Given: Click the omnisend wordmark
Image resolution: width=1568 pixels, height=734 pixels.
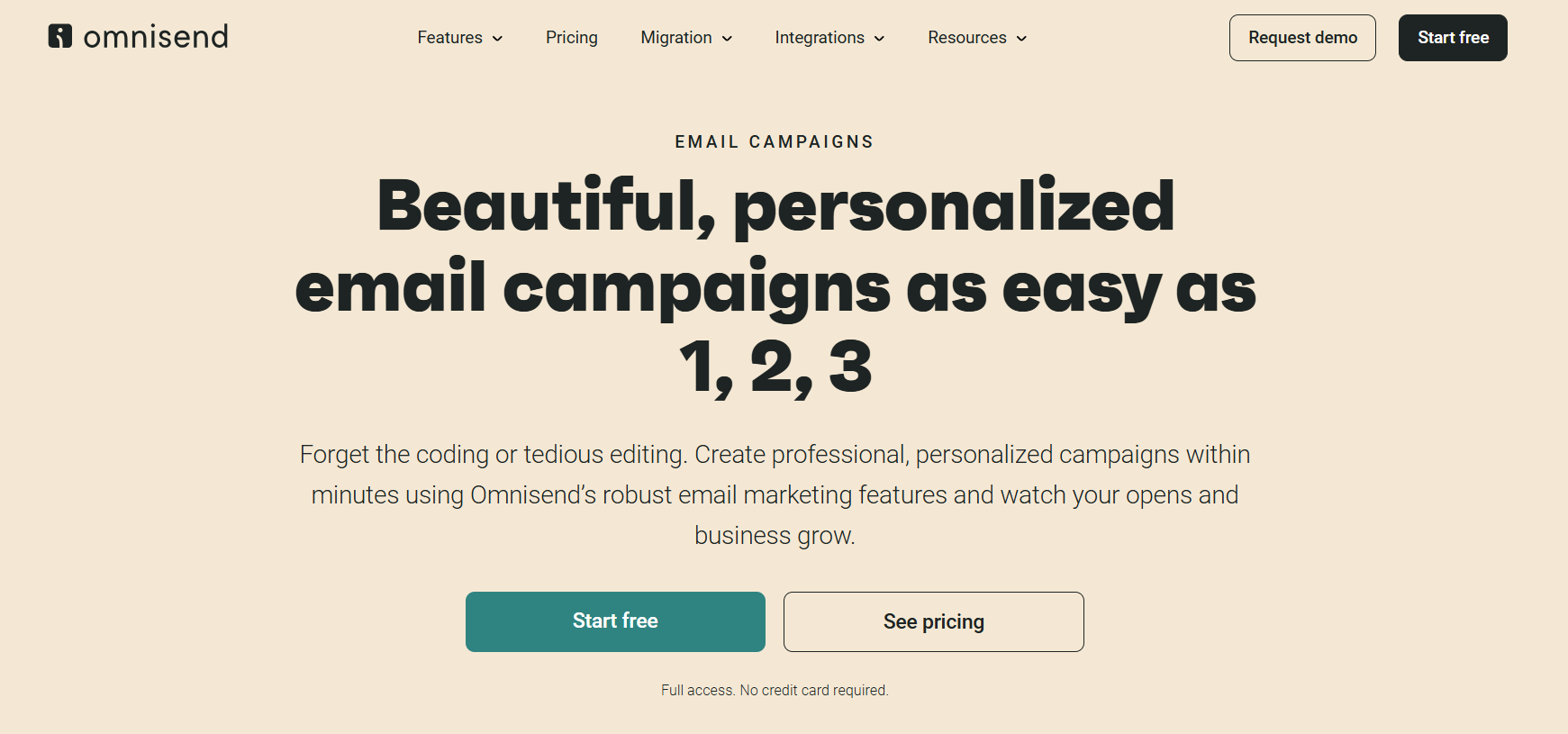Looking at the screenshot, I should [155, 37].
